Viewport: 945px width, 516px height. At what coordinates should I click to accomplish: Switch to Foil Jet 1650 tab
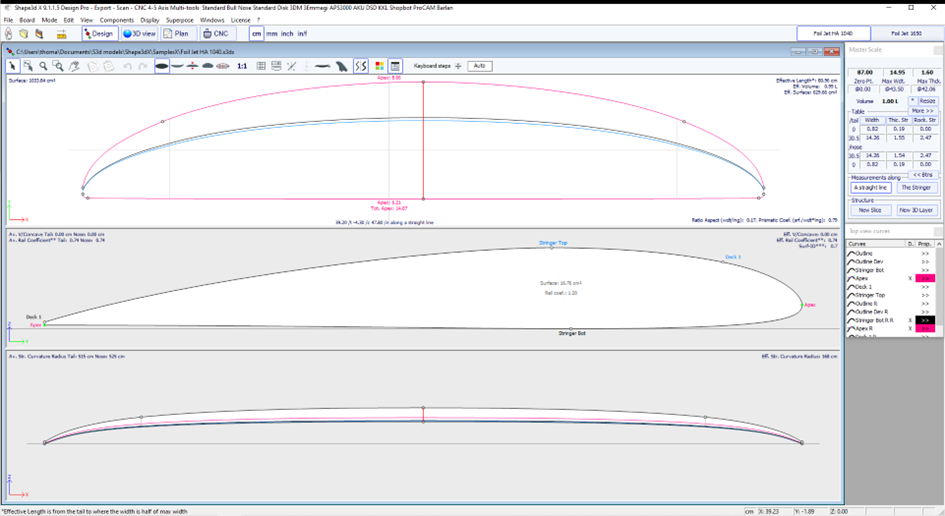tap(906, 33)
